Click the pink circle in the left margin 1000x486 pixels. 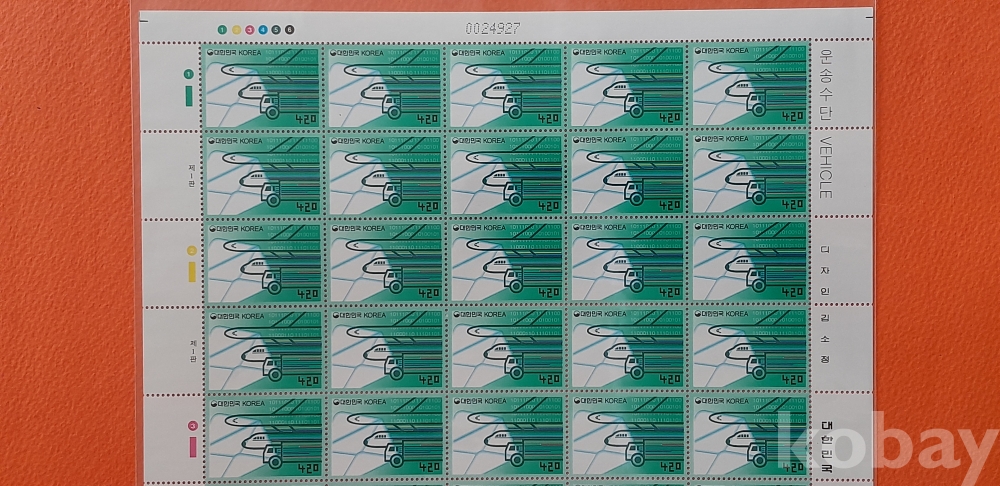pos(187,427)
